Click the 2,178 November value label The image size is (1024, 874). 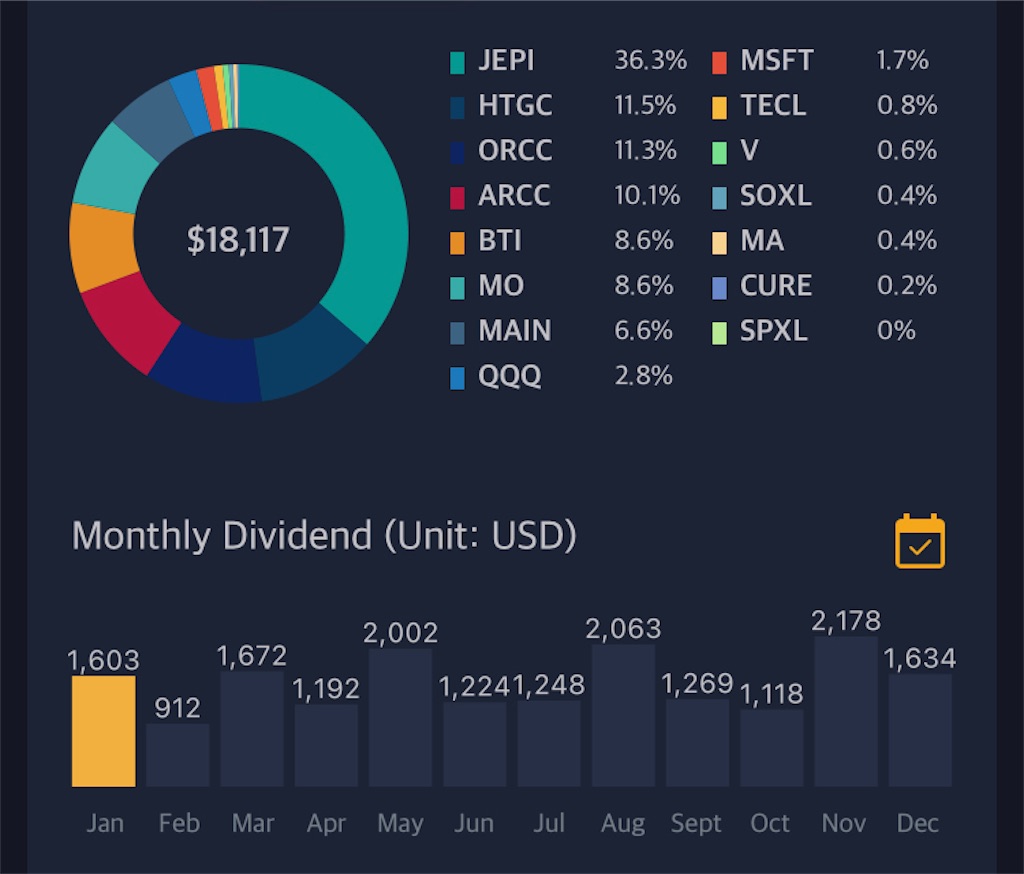click(x=846, y=621)
